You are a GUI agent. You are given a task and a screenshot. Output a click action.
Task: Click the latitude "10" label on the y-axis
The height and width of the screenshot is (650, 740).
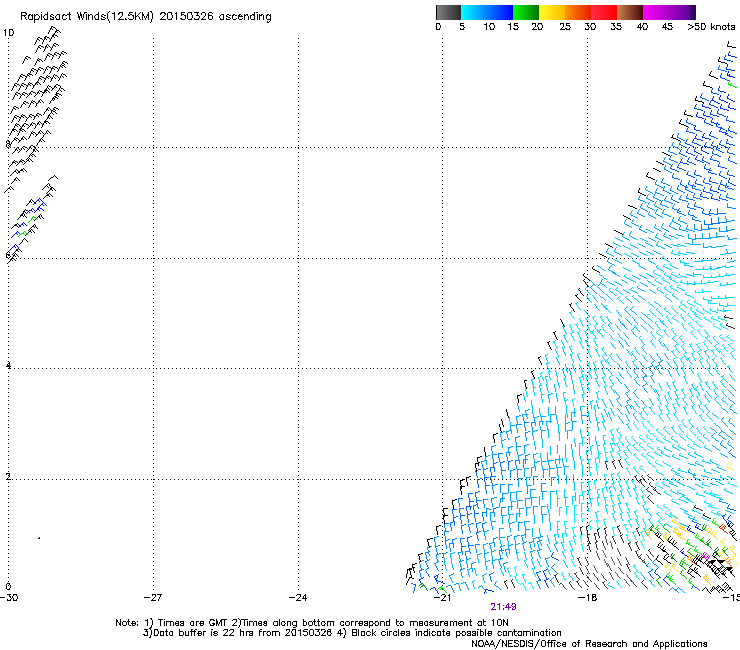click(x=8, y=33)
